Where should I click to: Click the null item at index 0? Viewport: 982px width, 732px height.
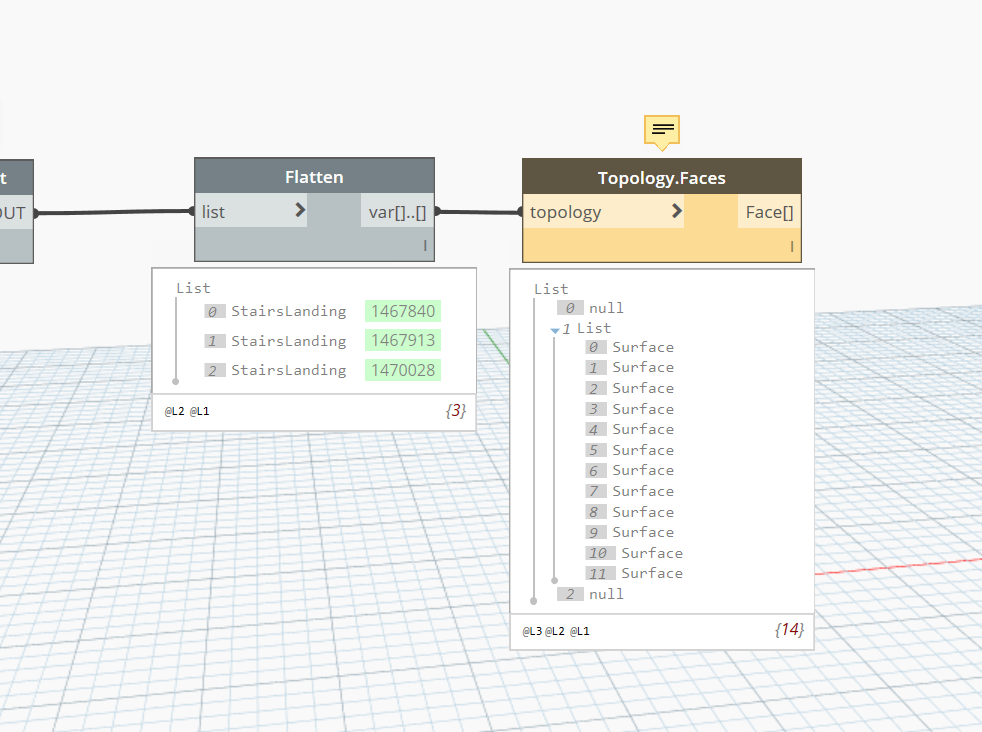(591, 308)
